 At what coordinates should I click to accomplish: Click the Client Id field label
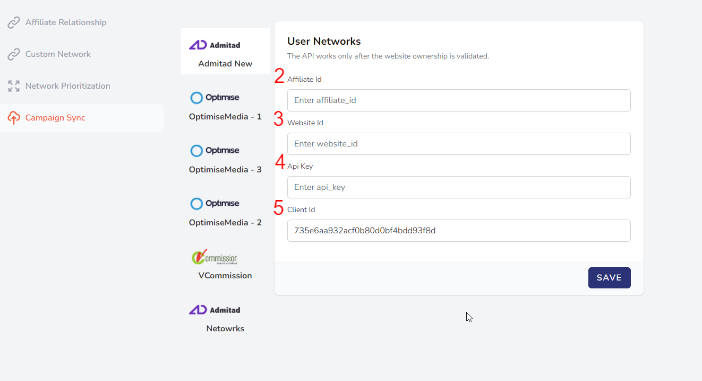tap(301, 210)
